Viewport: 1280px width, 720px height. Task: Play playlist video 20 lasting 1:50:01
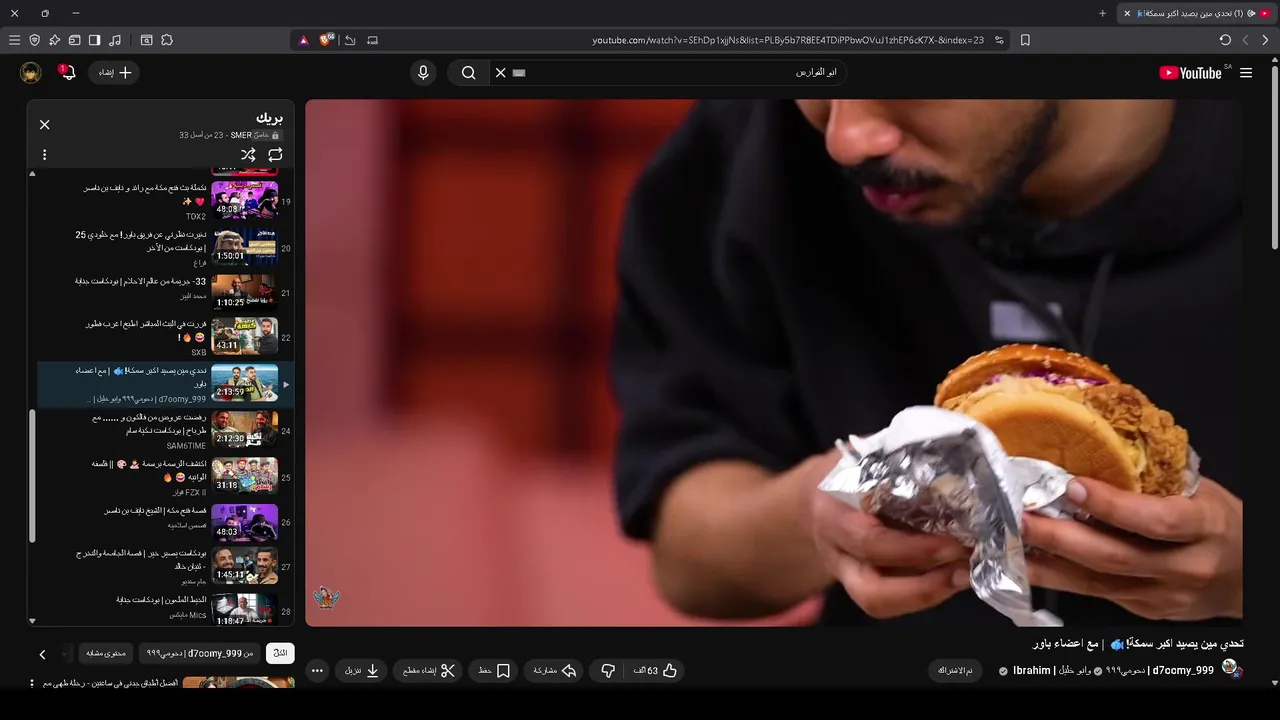click(166, 245)
